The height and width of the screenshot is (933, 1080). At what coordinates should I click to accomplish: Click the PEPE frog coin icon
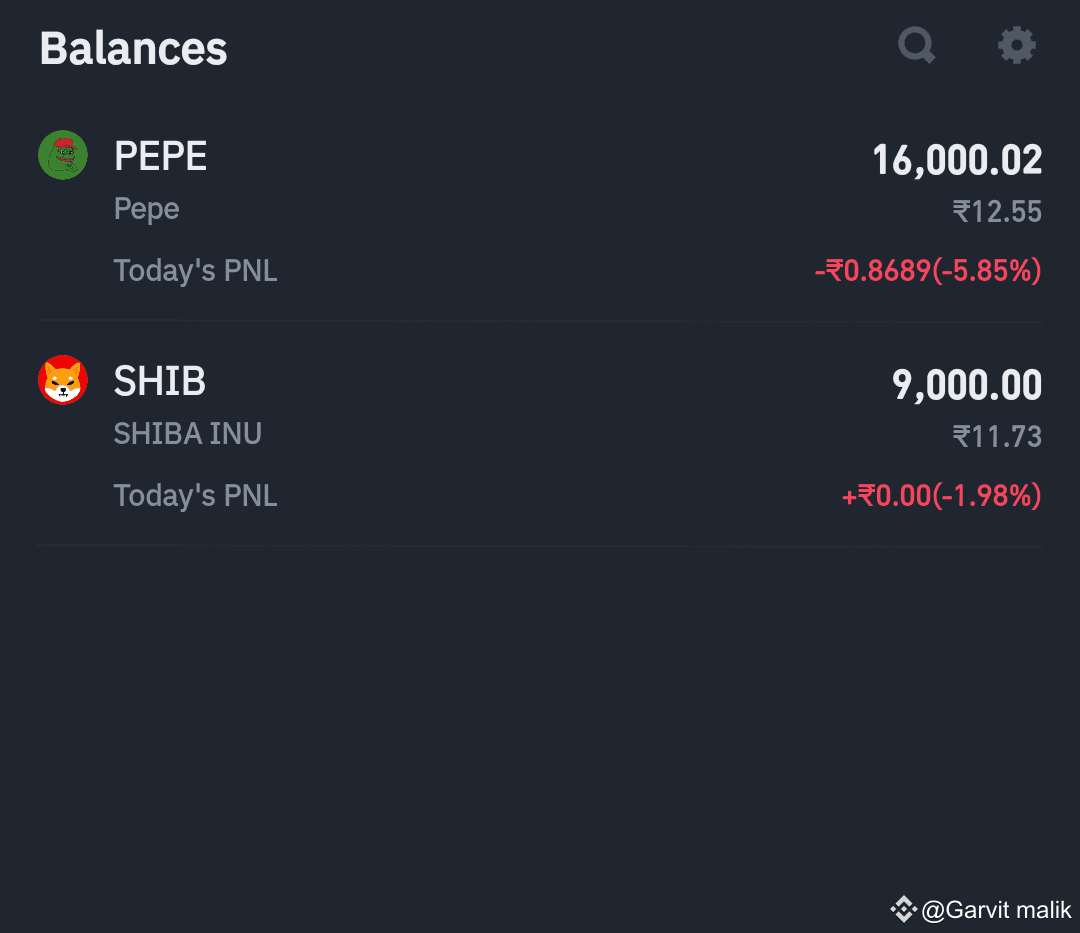click(63, 155)
